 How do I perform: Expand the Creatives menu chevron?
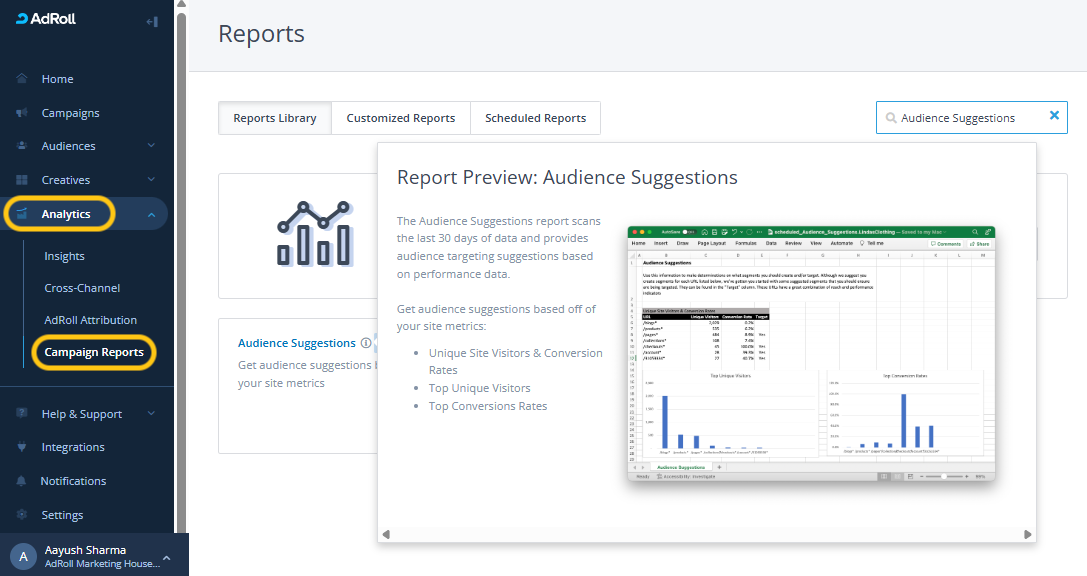coord(151,180)
